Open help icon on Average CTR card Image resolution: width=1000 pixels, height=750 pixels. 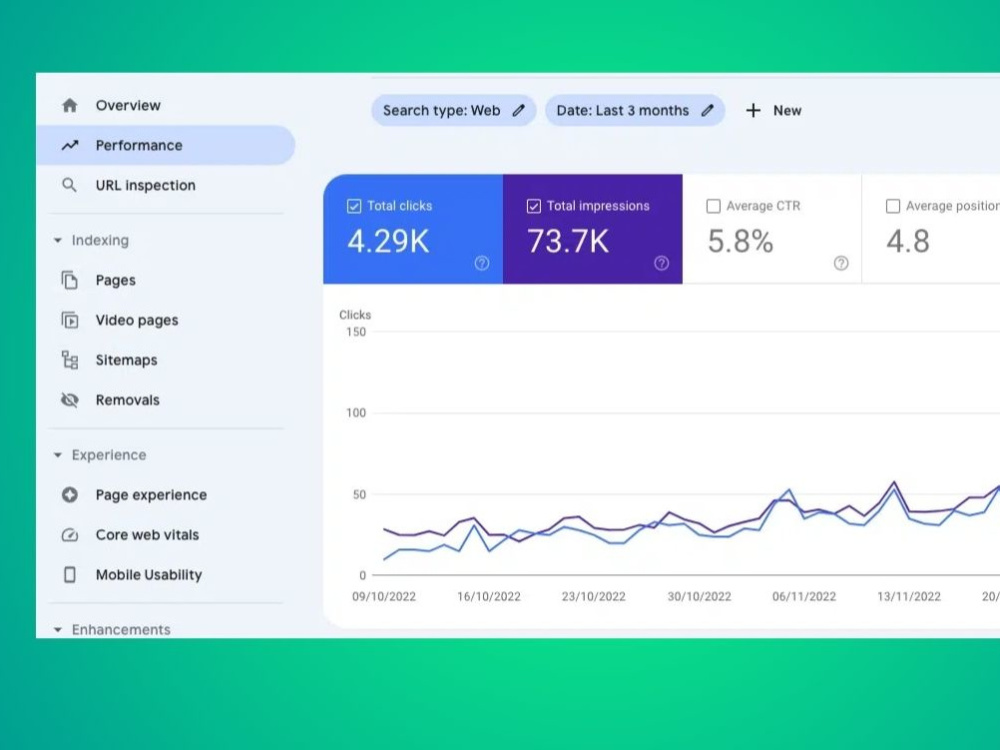(841, 263)
